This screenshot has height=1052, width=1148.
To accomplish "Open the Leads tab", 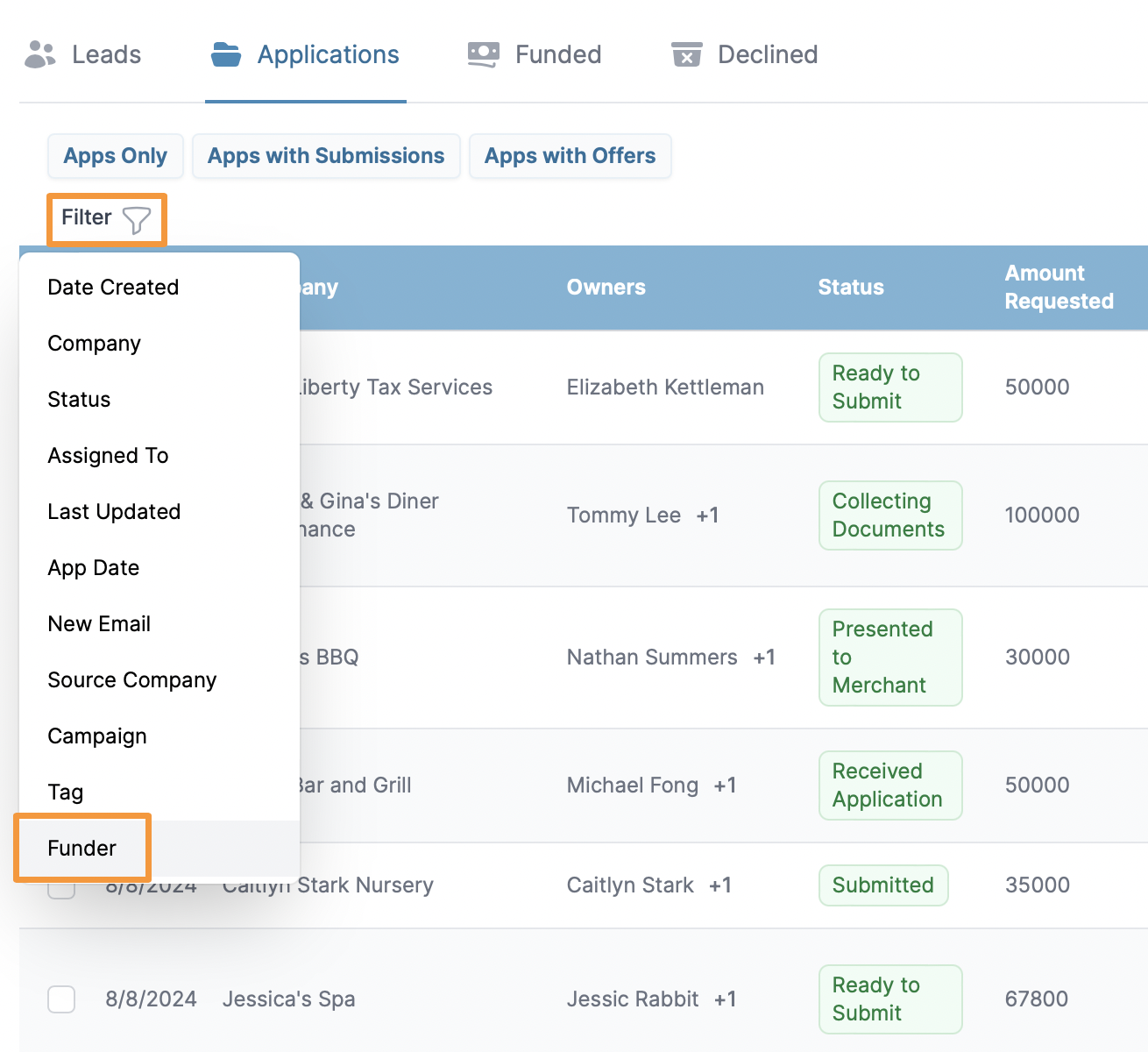I will [83, 54].
